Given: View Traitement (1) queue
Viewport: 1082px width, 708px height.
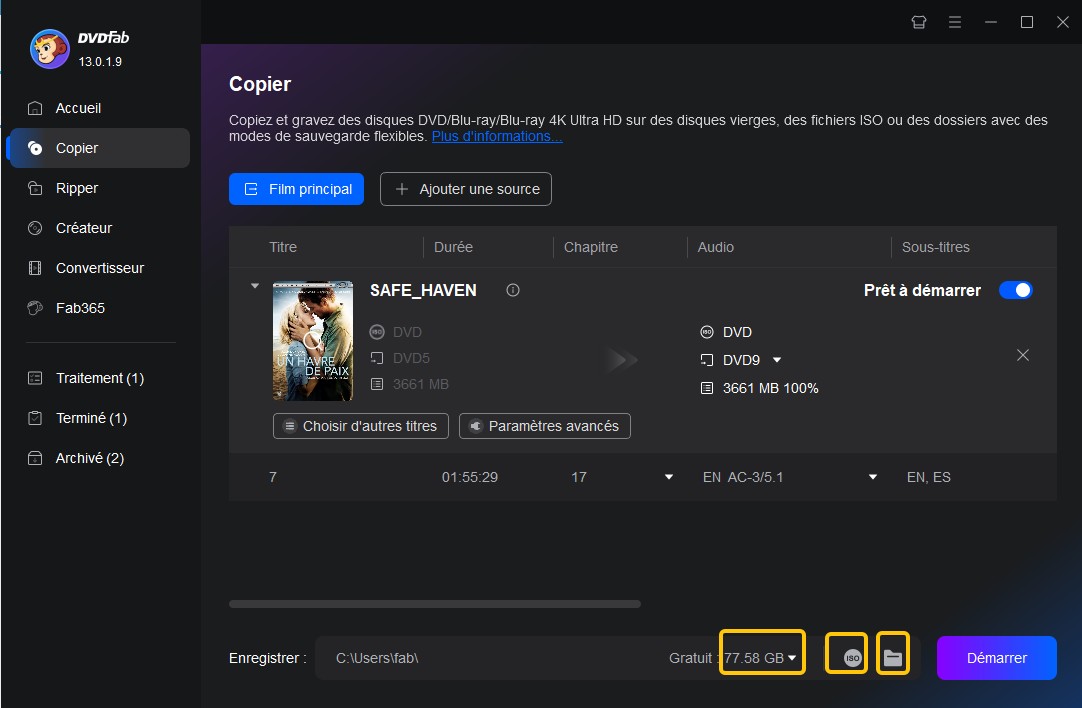Looking at the screenshot, I should [x=98, y=378].
